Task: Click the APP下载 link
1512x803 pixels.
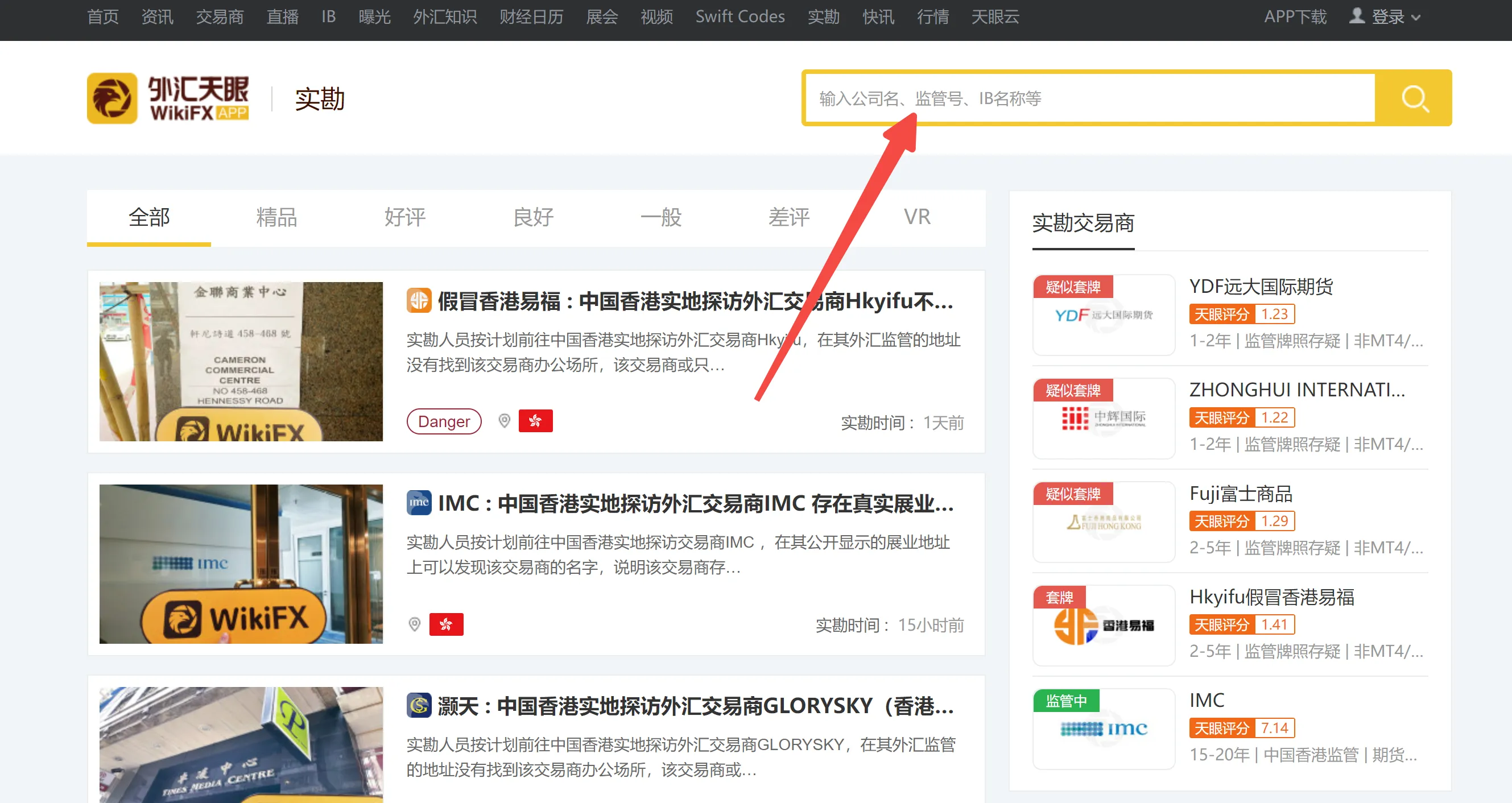Action: [1295, 16]
